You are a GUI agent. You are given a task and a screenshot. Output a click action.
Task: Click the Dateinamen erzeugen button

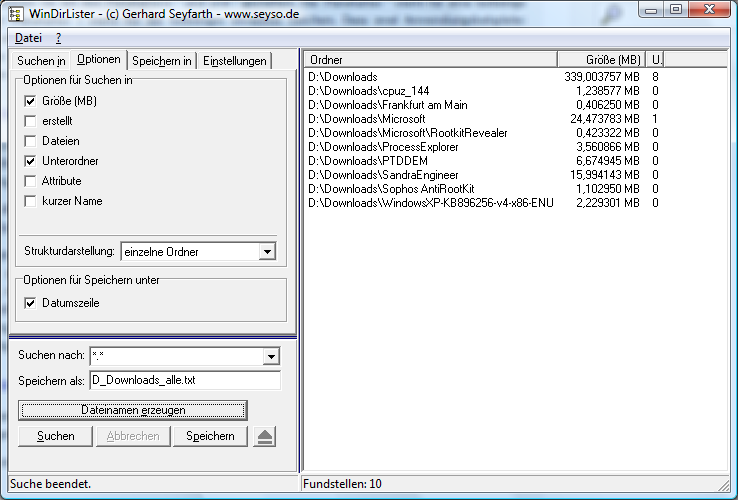[133, 410]
